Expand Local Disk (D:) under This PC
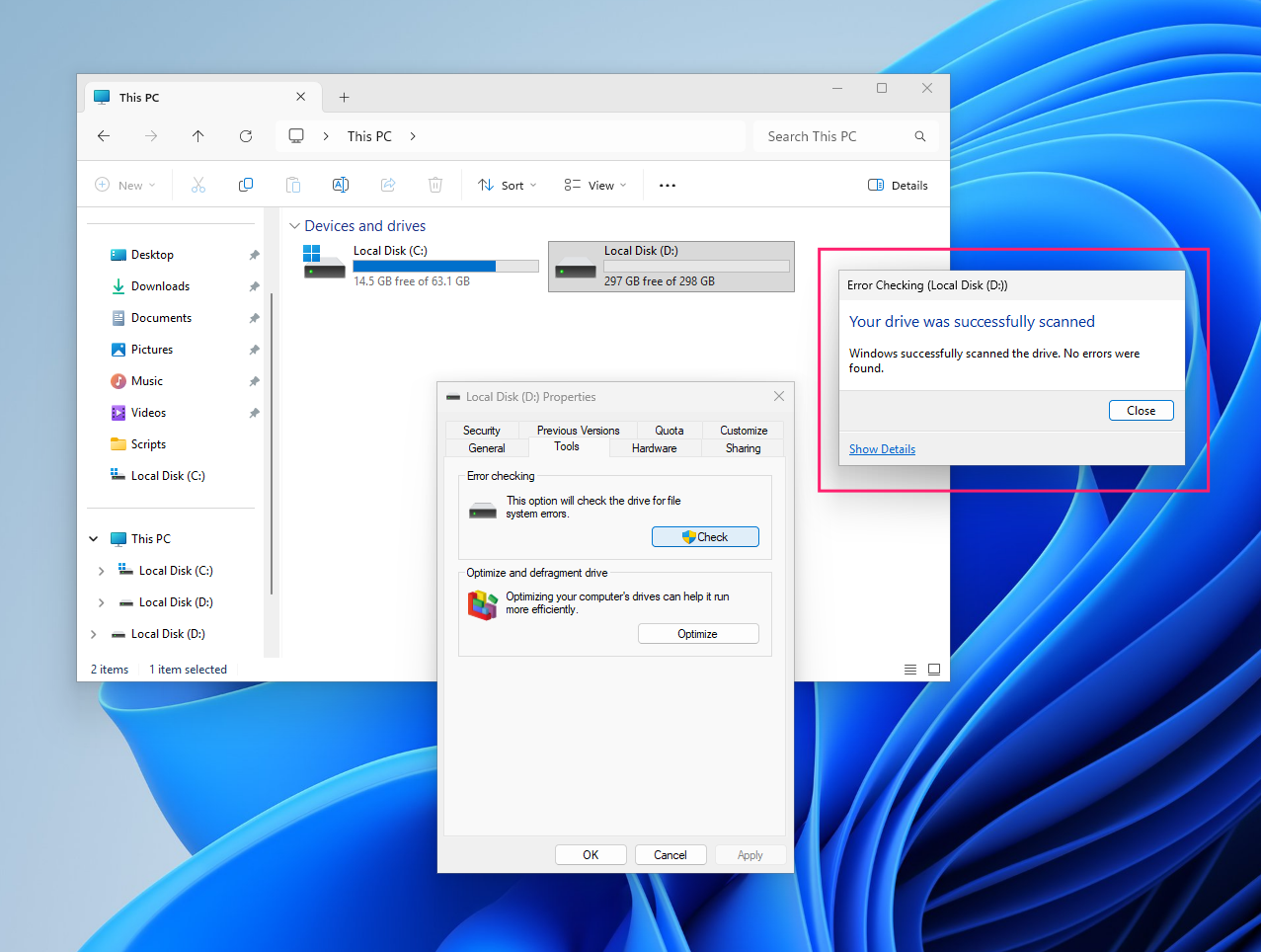1261x952 pixels. pos(102,602)
